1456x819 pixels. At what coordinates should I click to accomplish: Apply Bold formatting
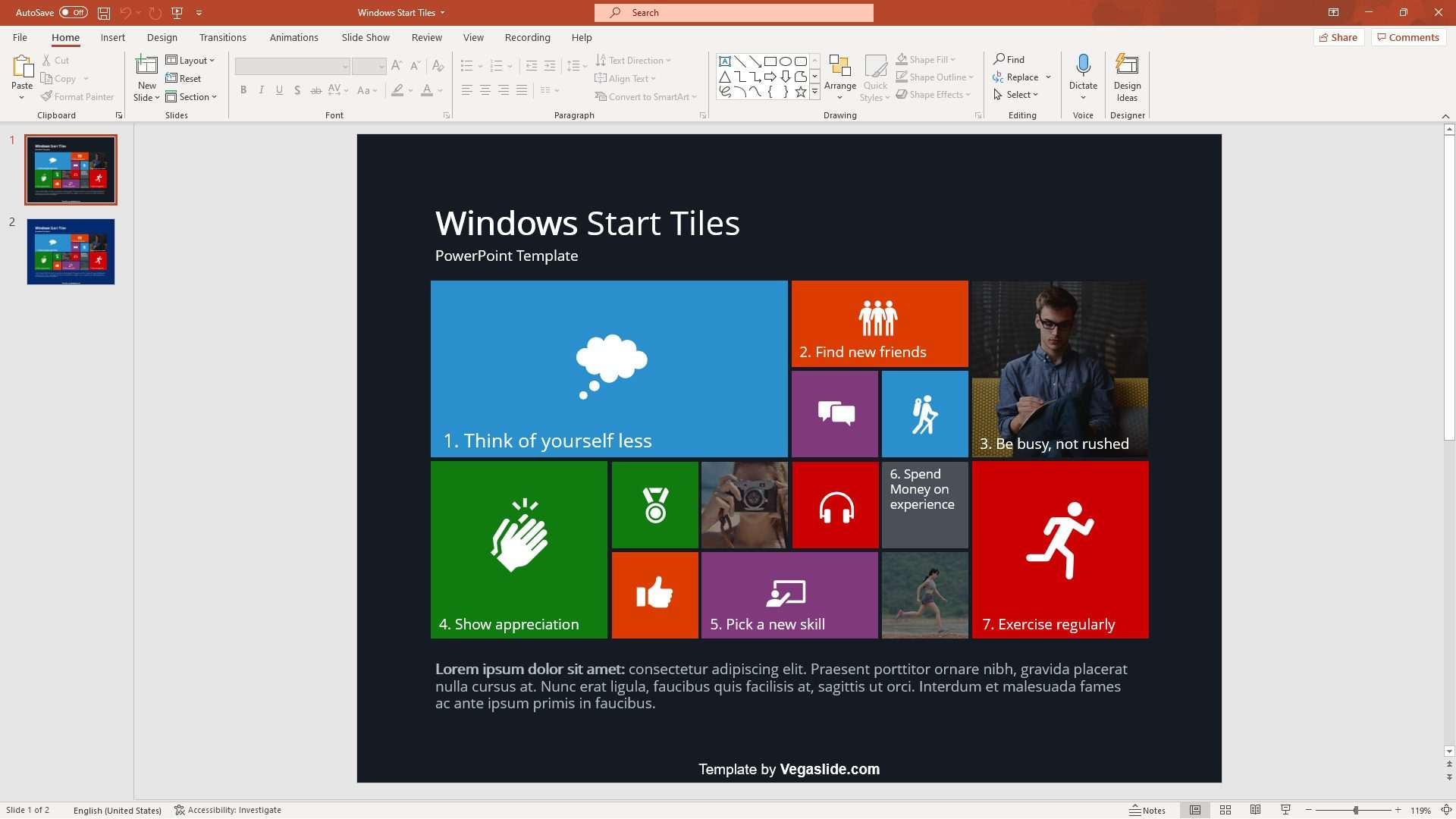[243, 90]
